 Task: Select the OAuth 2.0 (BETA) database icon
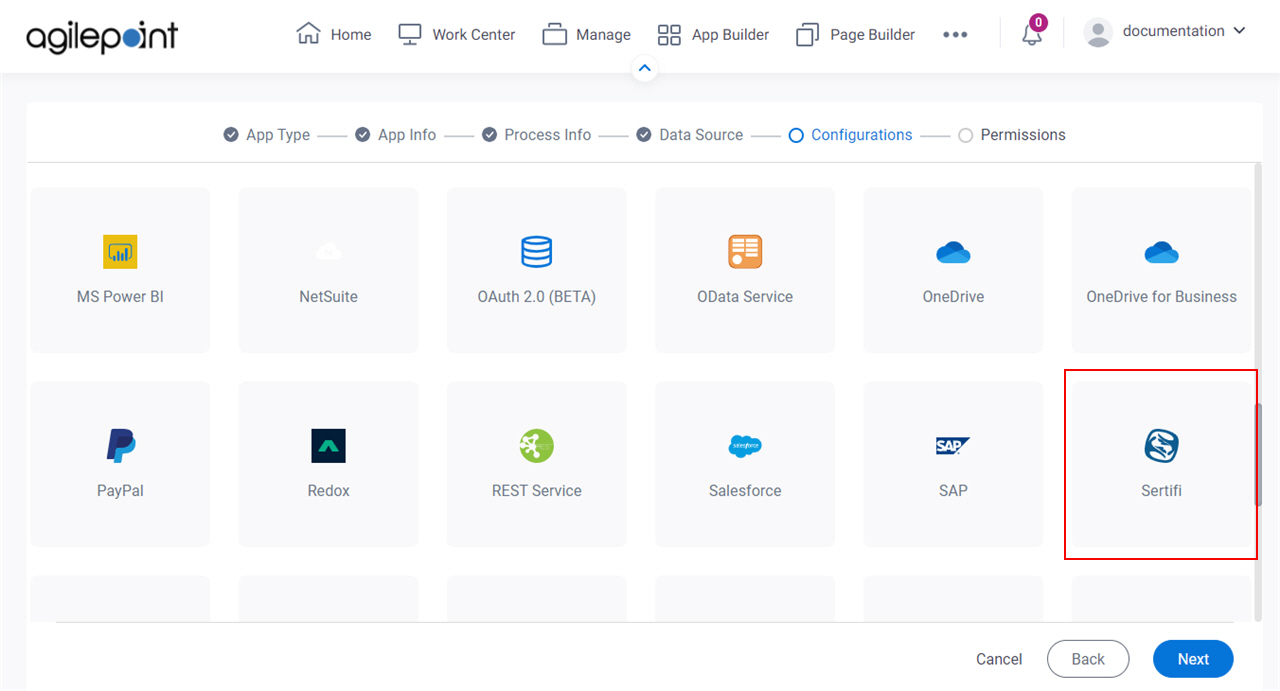pos(537,252)
